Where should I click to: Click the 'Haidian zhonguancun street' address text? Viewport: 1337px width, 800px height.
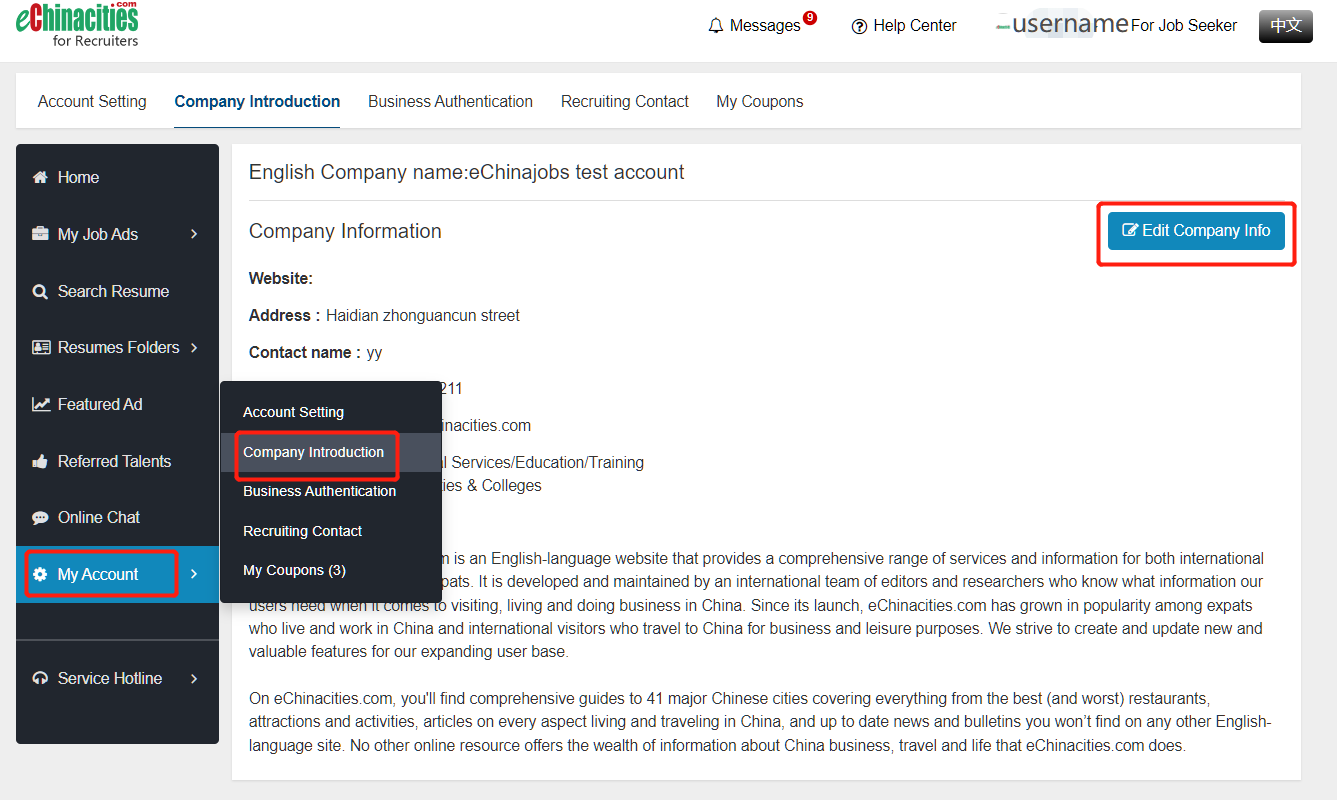tap(423, 315)
